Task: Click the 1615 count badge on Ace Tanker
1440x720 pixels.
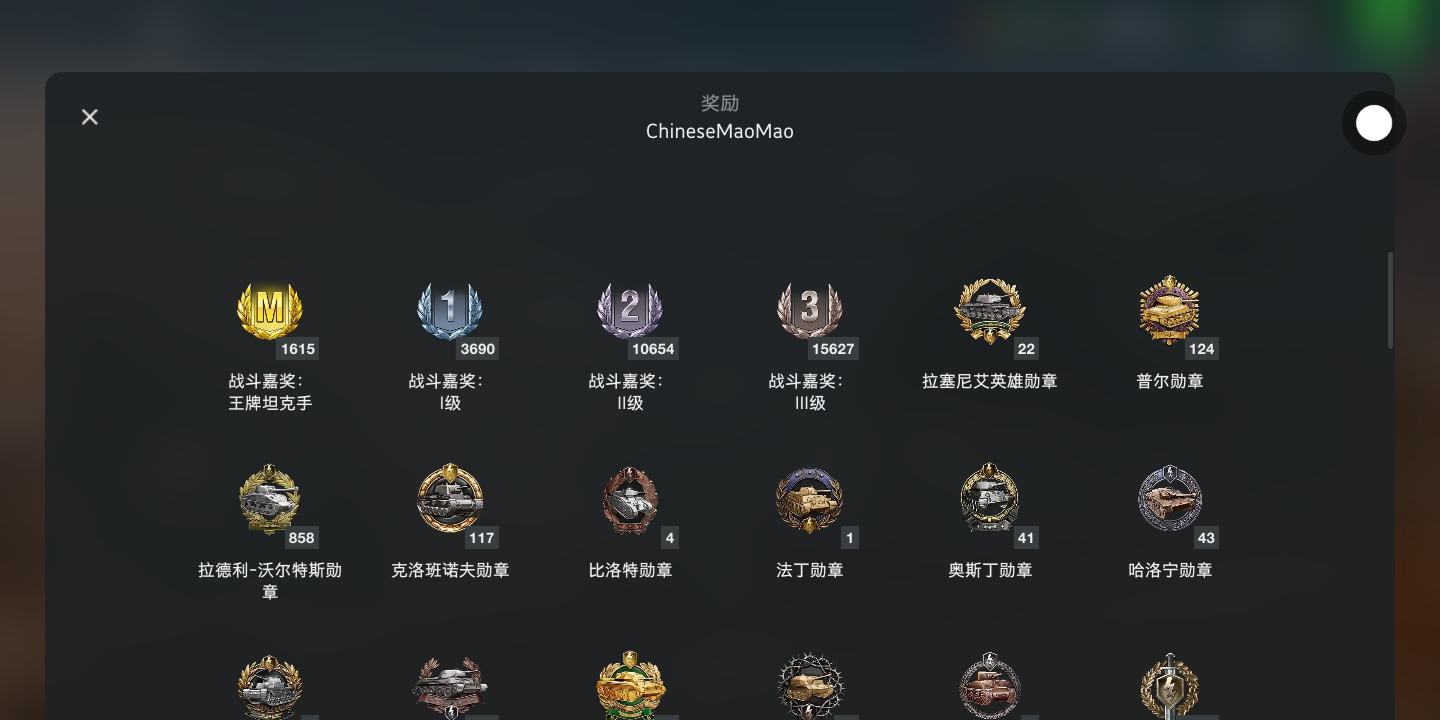Action: click(298, 349)
